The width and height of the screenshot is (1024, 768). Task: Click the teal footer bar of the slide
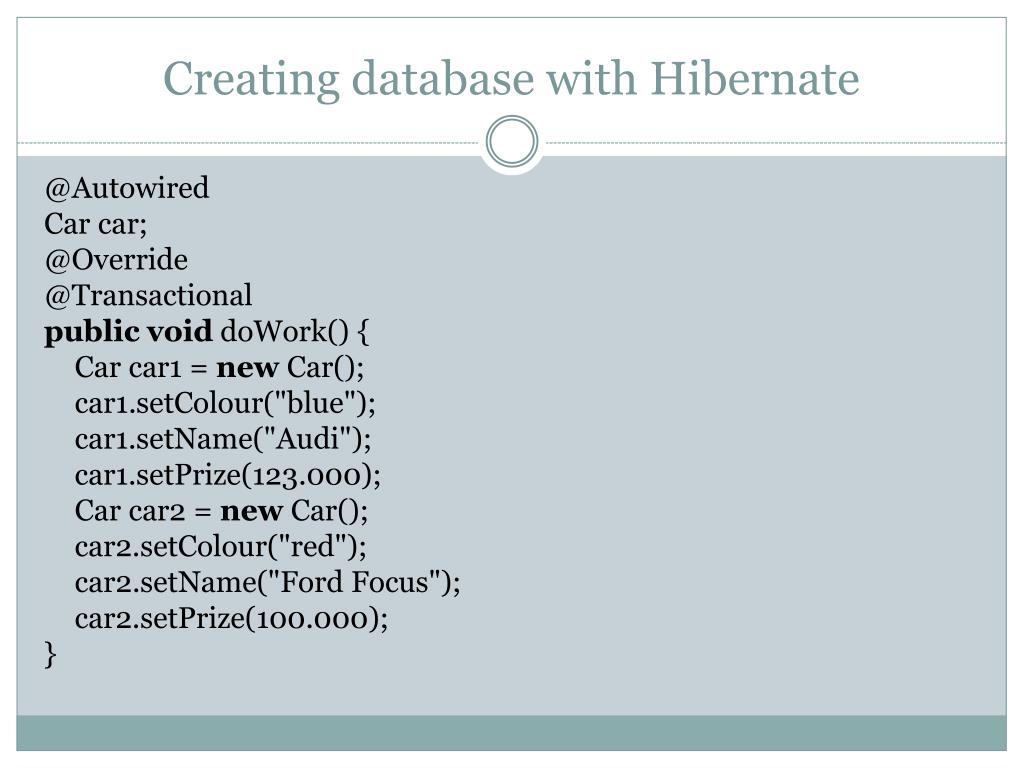(x=511, y=733)
